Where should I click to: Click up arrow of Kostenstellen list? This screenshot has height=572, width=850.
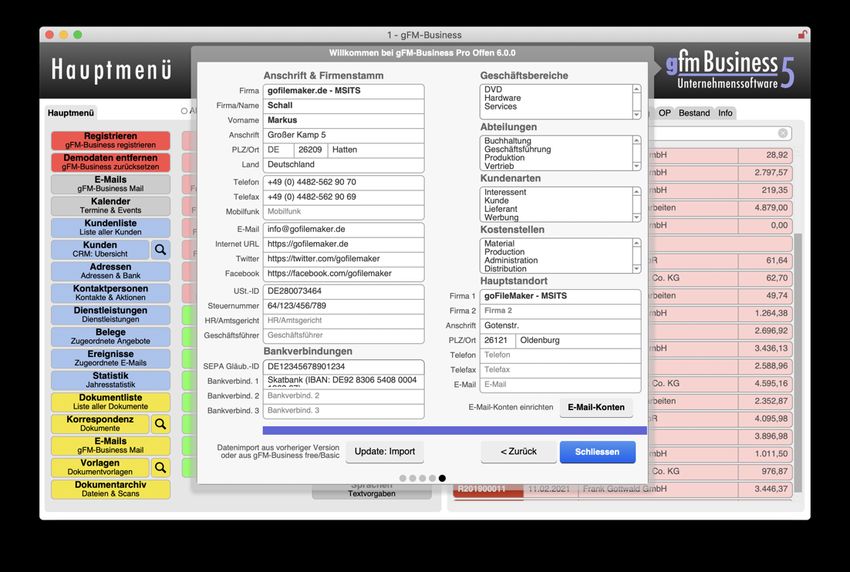[637, 243]
